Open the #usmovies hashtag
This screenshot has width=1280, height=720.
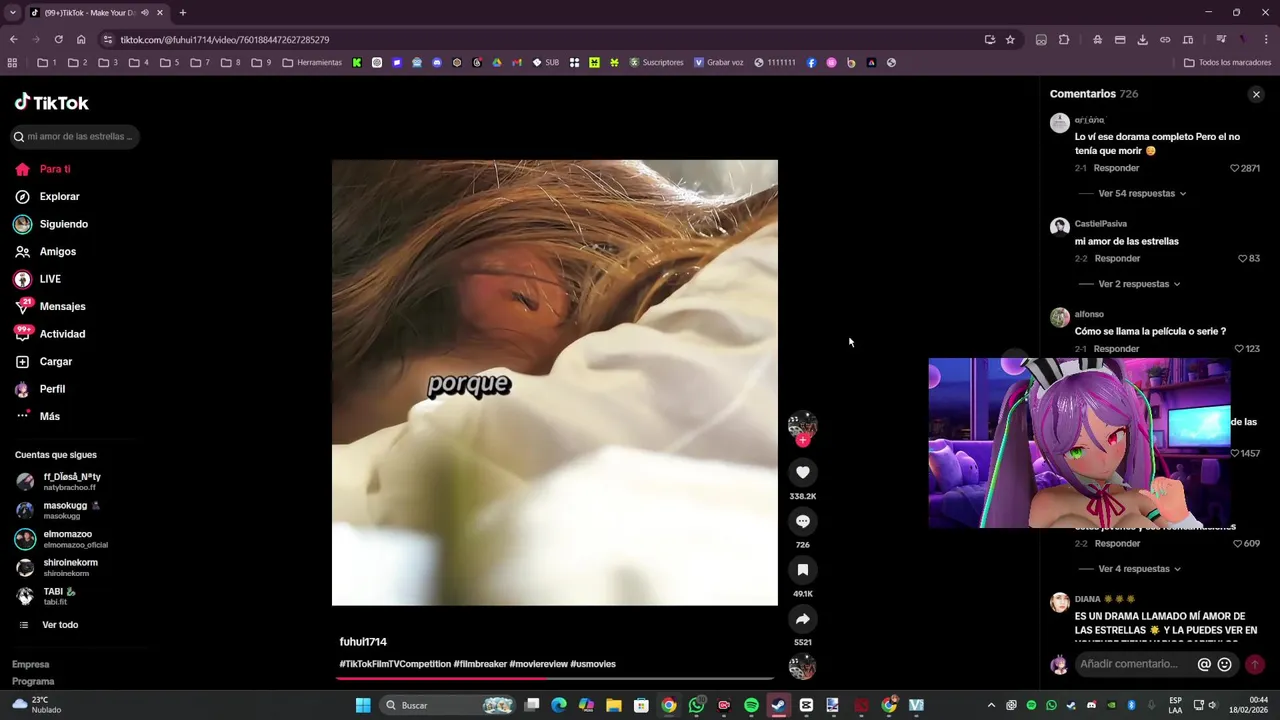pos(593,664)
